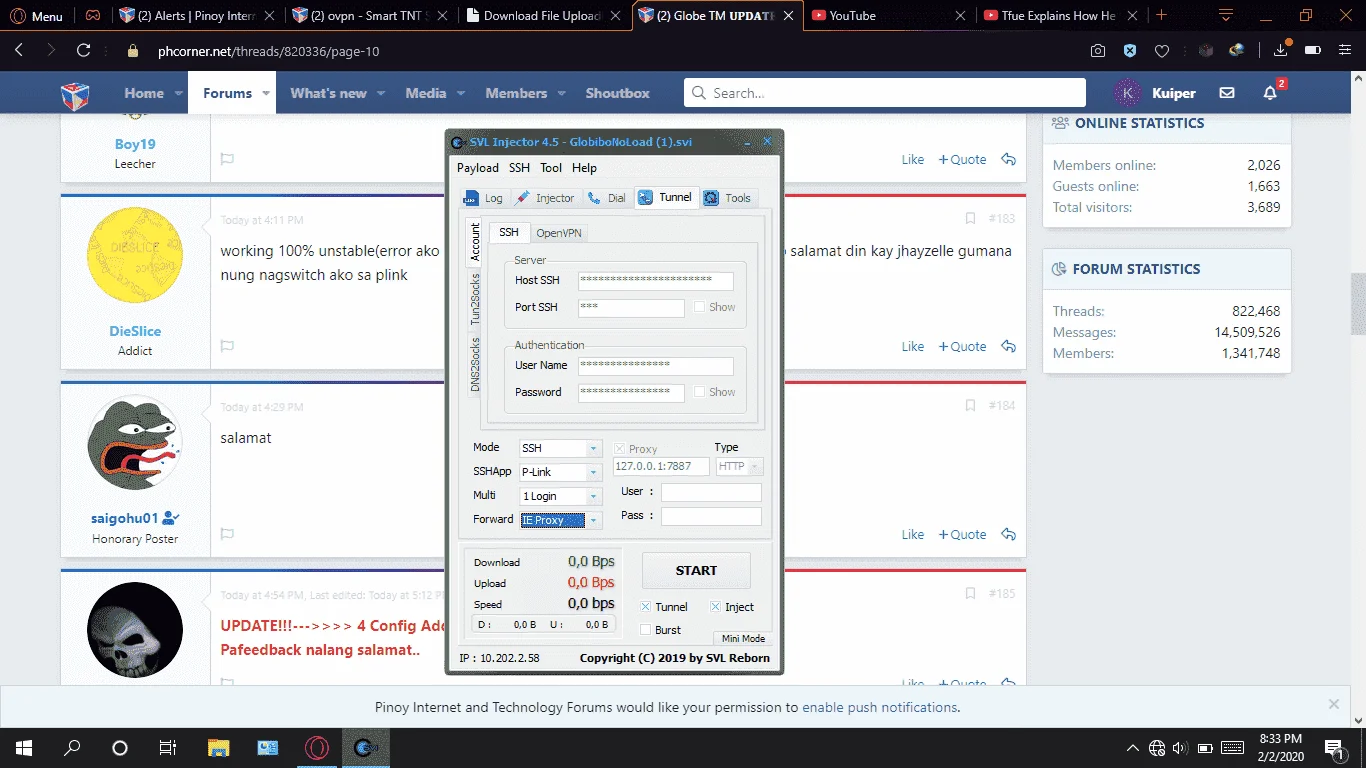Dismiss the push notification banner
The height and width of the screenshot is (768, 1366).
1333,704
